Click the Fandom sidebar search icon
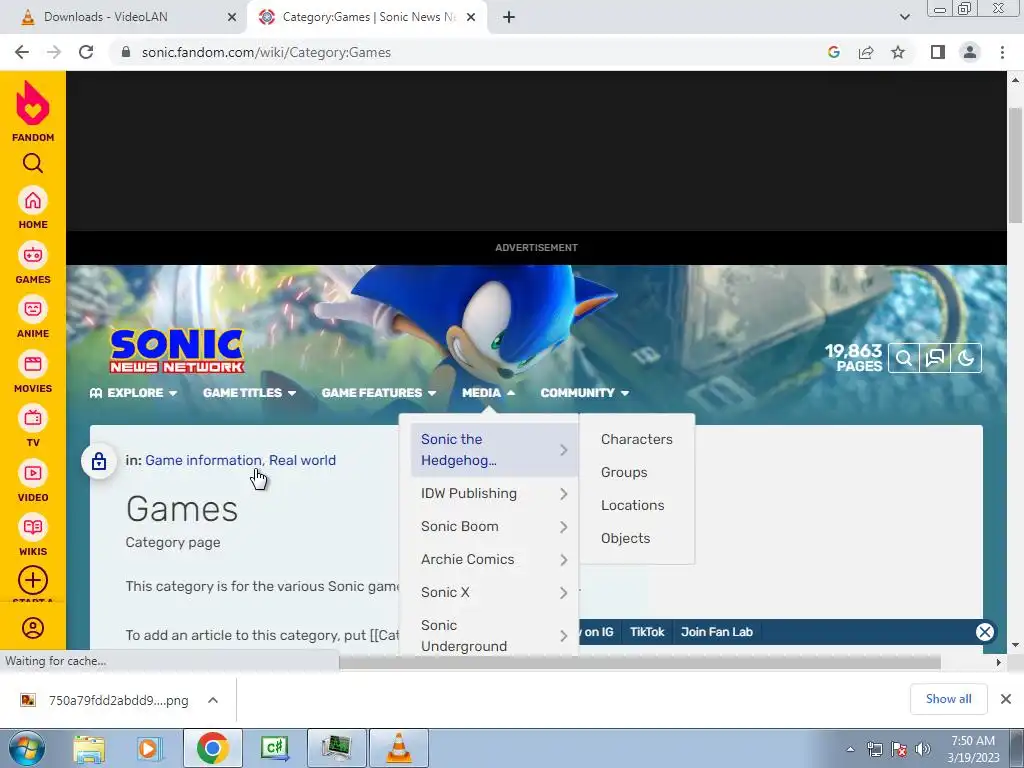 tap(33, 163)
